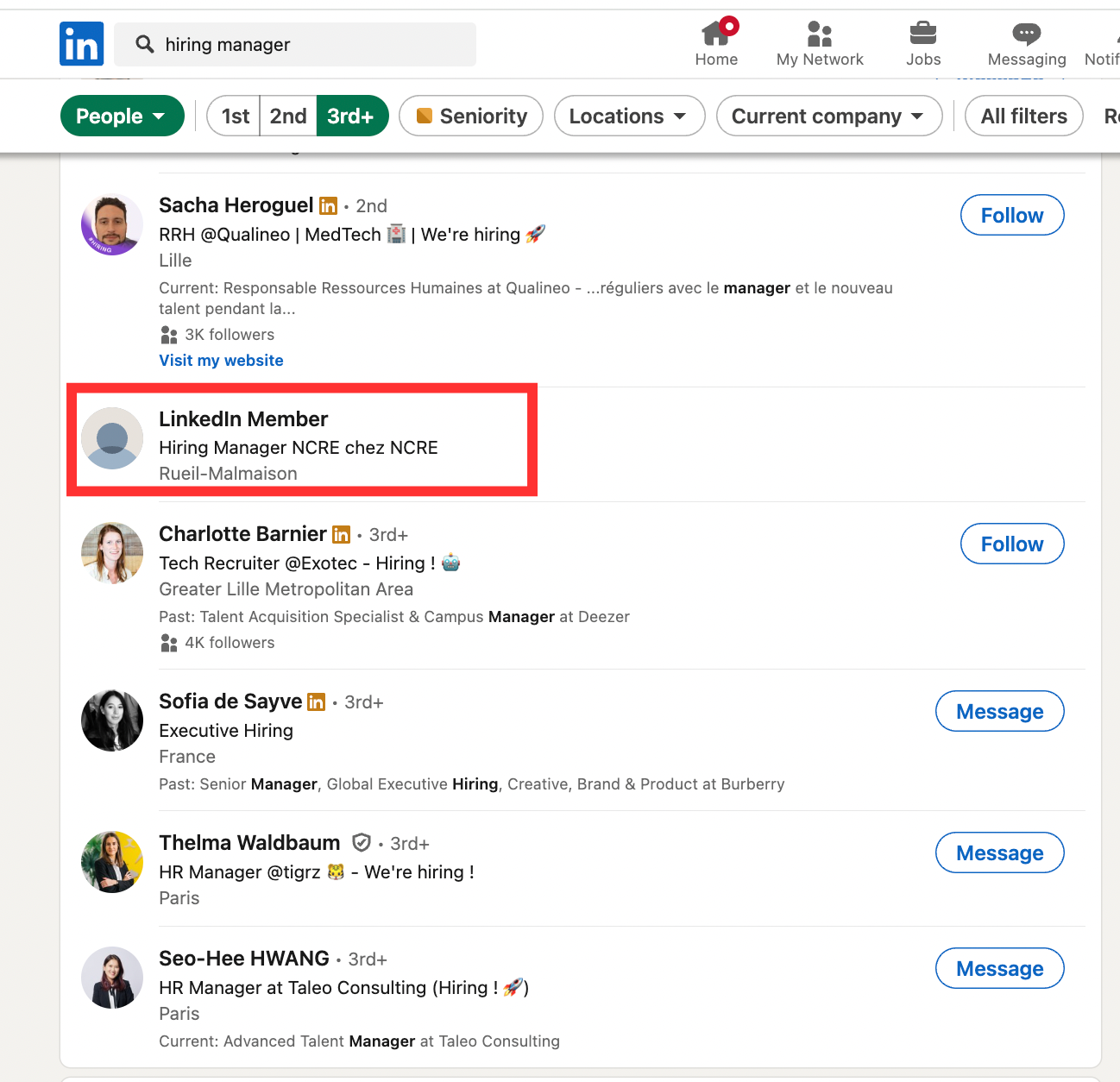Click Seo-Hee HWANG's profile photo
The width and height of the screenshot is (1120, 1082).
pyautogui.click(x=112, y=978)
